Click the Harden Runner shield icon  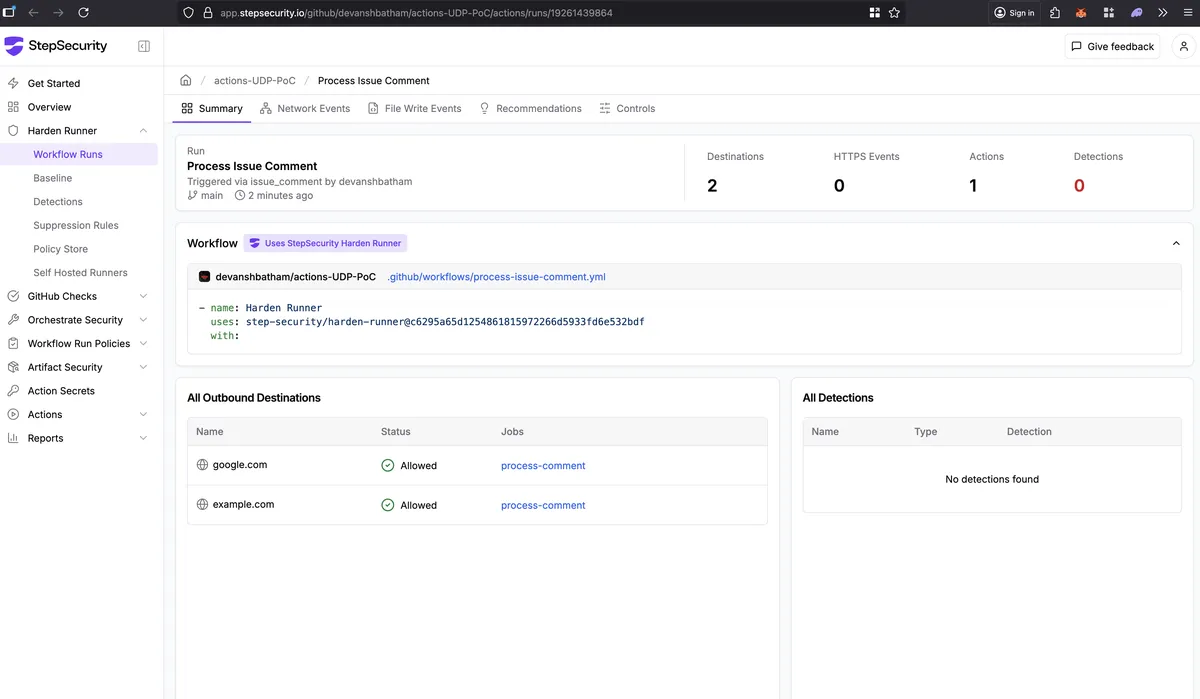click(13, 131)
